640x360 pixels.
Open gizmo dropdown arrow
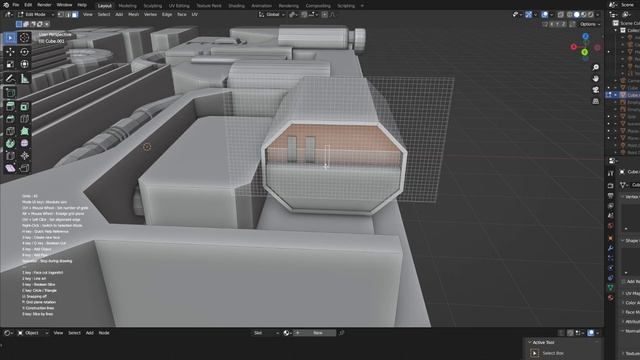pyautogui.click(x=535, y=14)
